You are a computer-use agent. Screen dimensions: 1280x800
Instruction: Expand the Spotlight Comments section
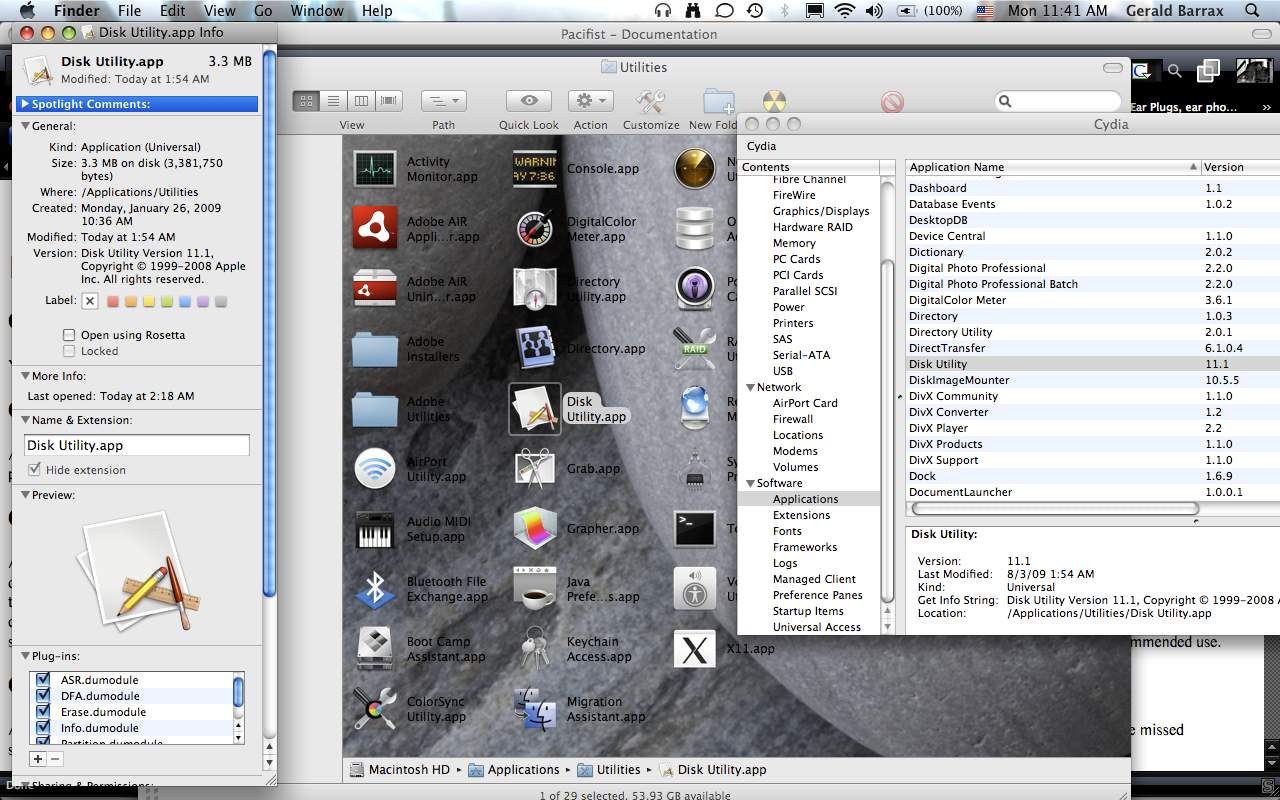25,104
